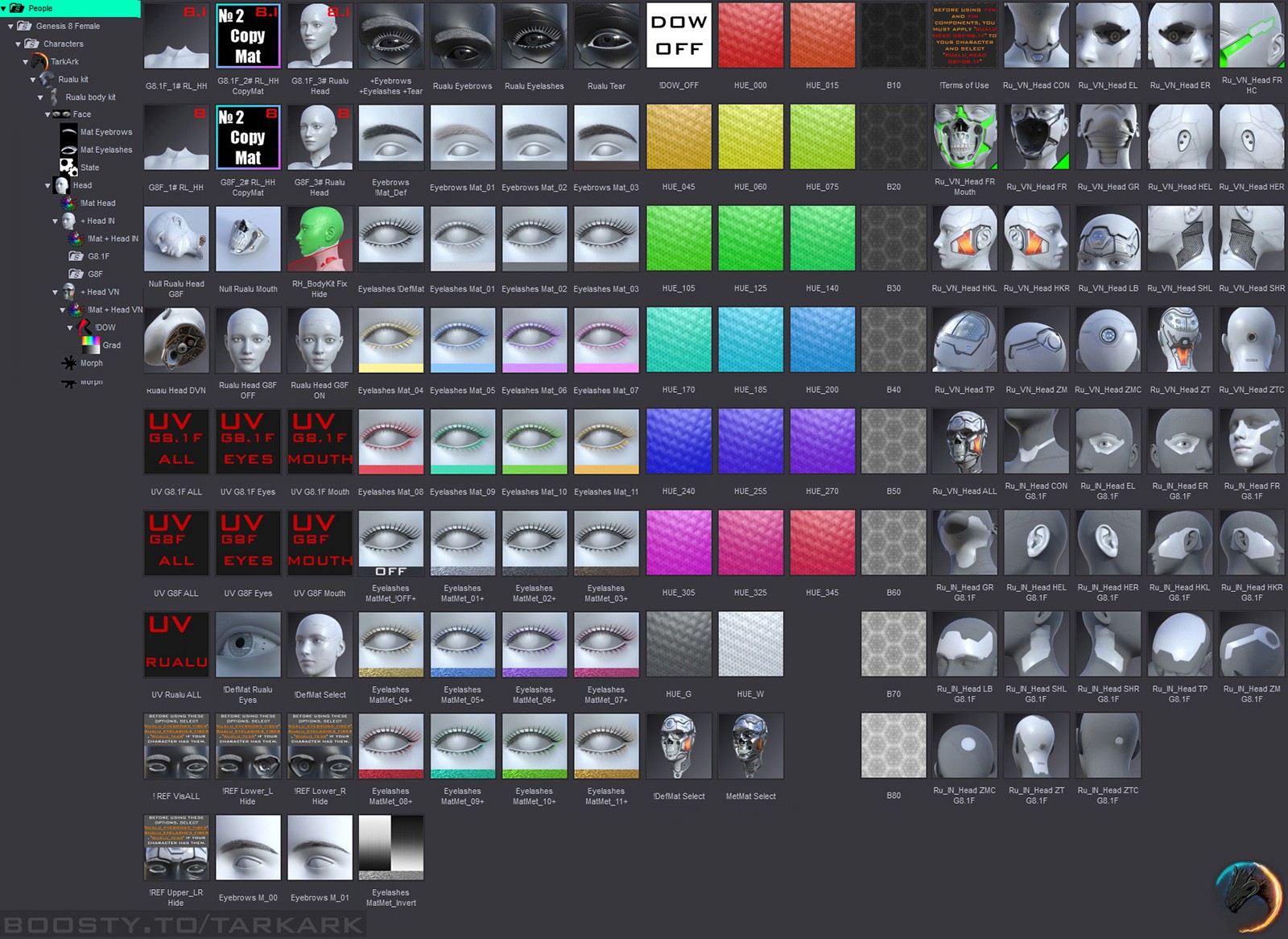The image size is (1288, 939).
Task: Toggle !REF Lower_R Hide preset
Action: [x=320, y=746]
